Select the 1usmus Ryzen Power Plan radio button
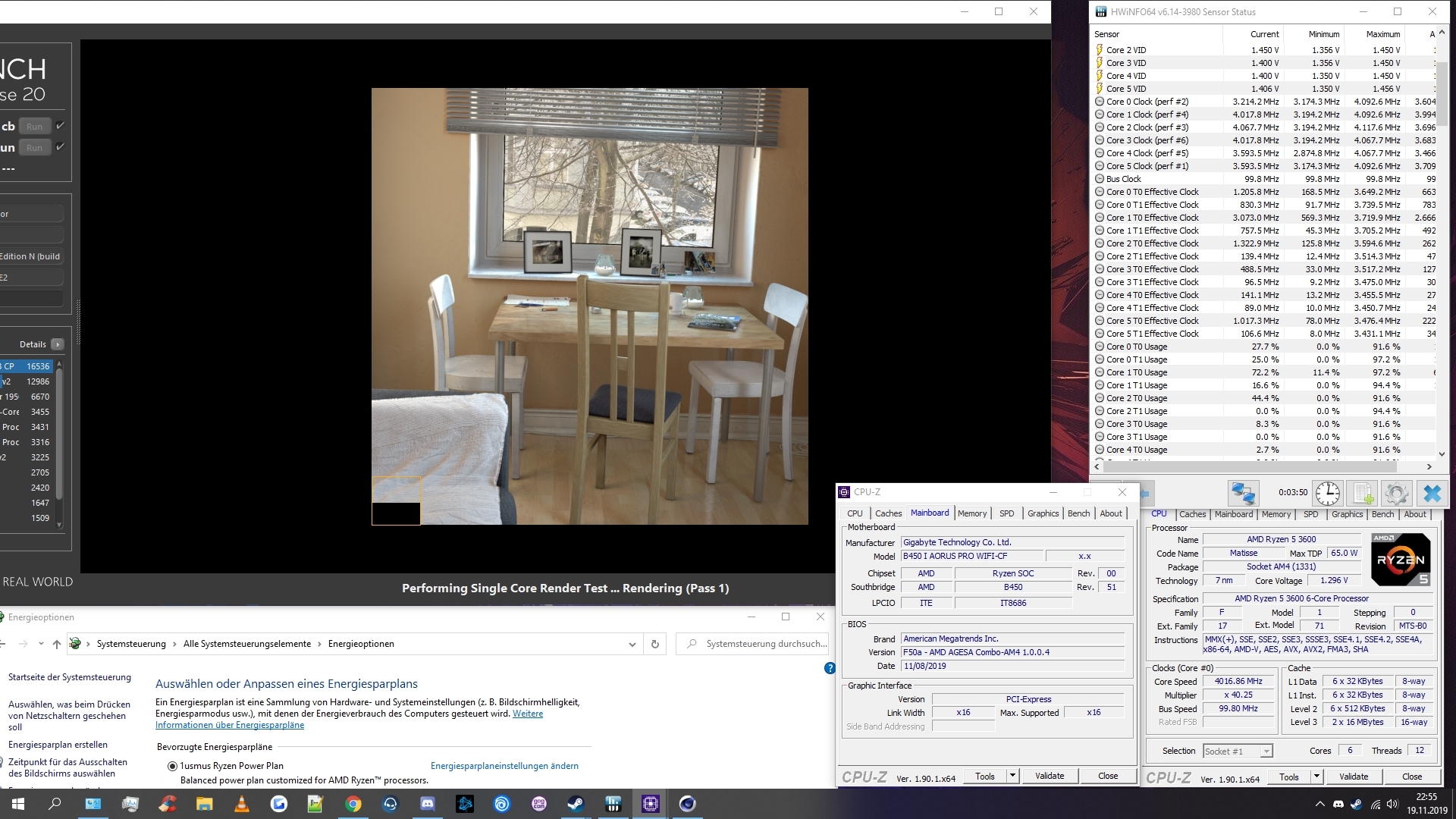The width and height of the screenshot is (1456, 819). pos(172,766)
